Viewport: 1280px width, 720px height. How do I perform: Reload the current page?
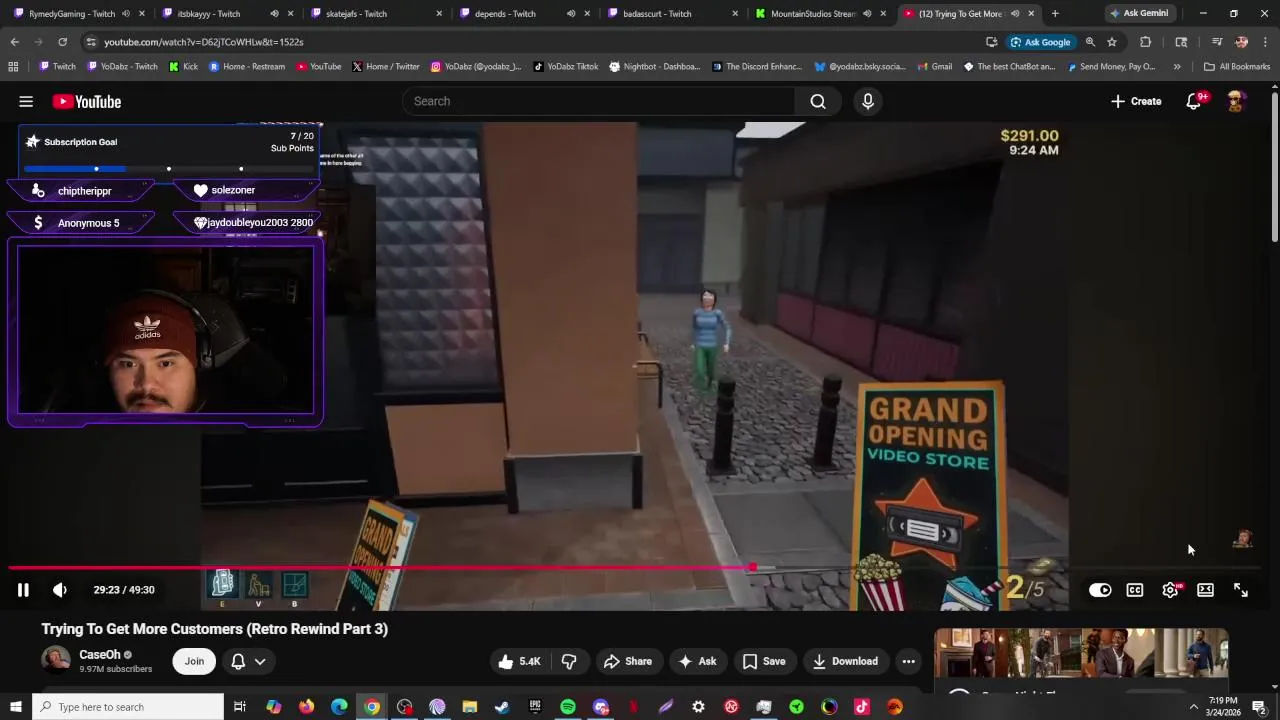point(62,42)
